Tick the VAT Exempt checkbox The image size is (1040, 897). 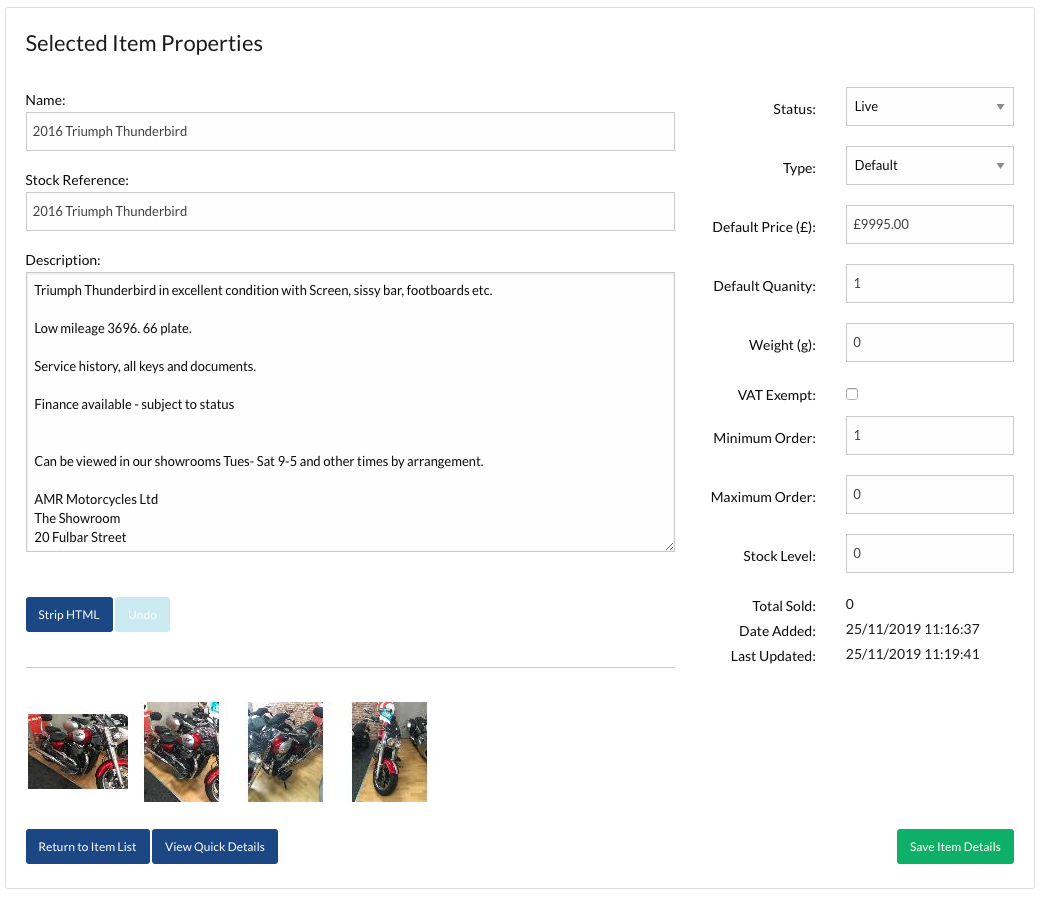852,394
